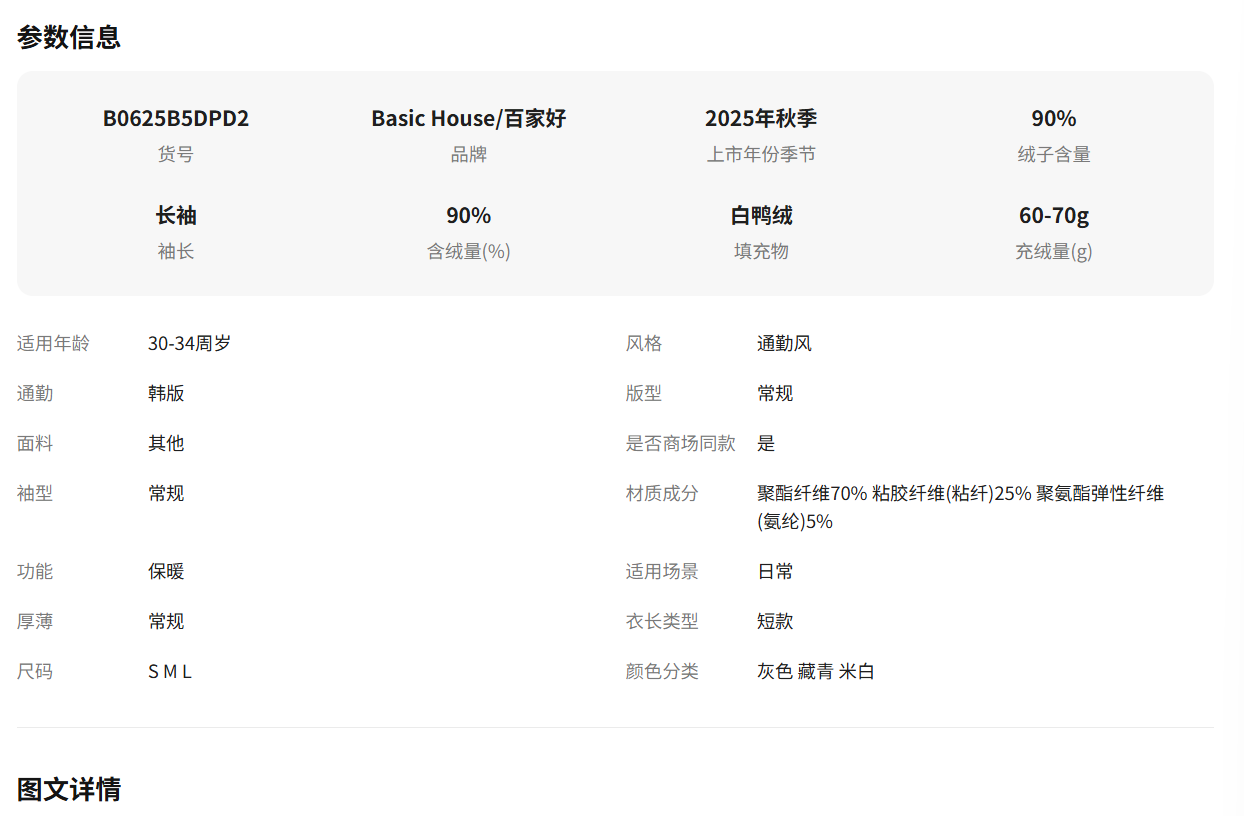Click the 日常 applicable scene value

(x=775, y=571)
